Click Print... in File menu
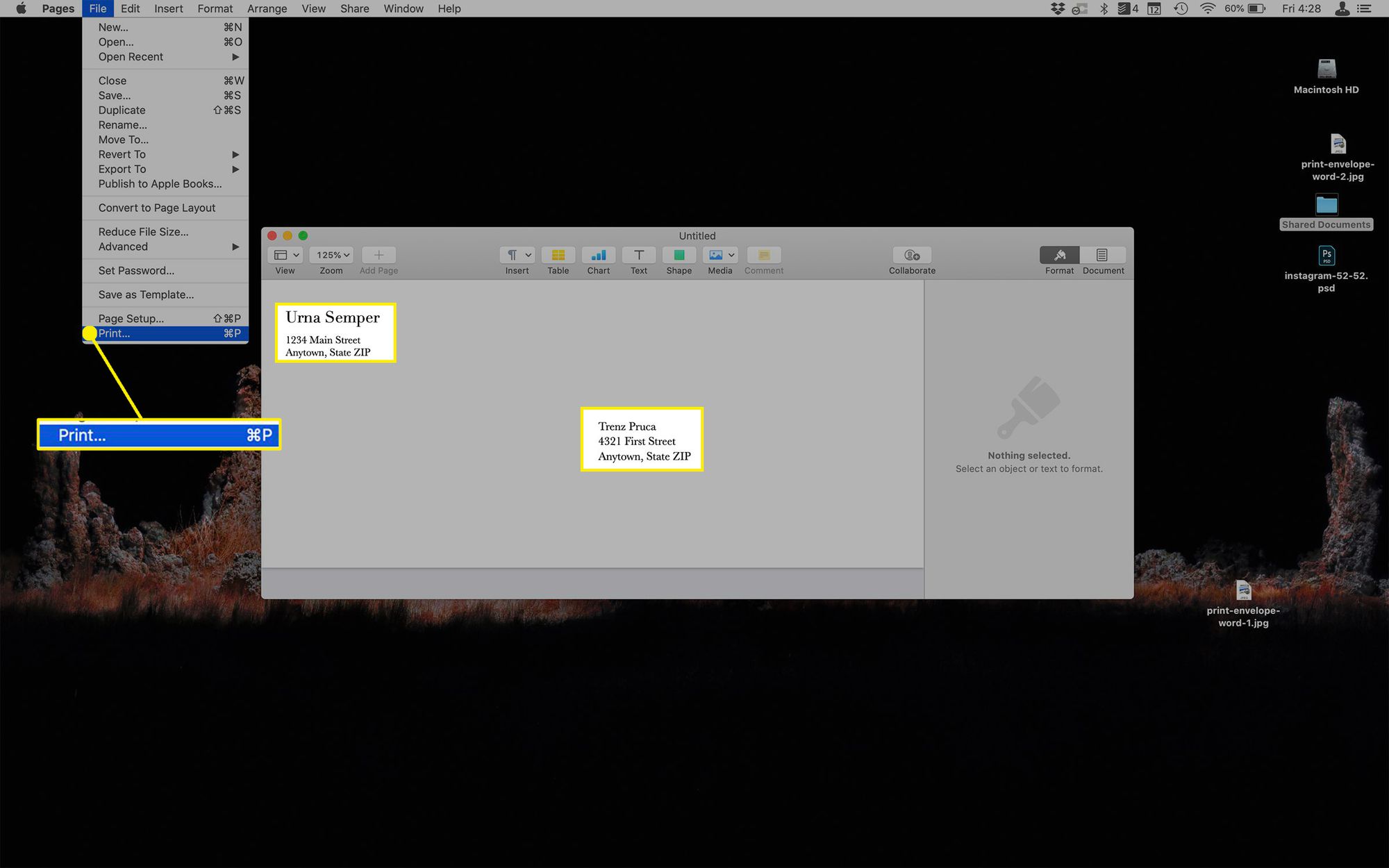The width and height of the screenshot is (1389, 868). pos(112,333)
